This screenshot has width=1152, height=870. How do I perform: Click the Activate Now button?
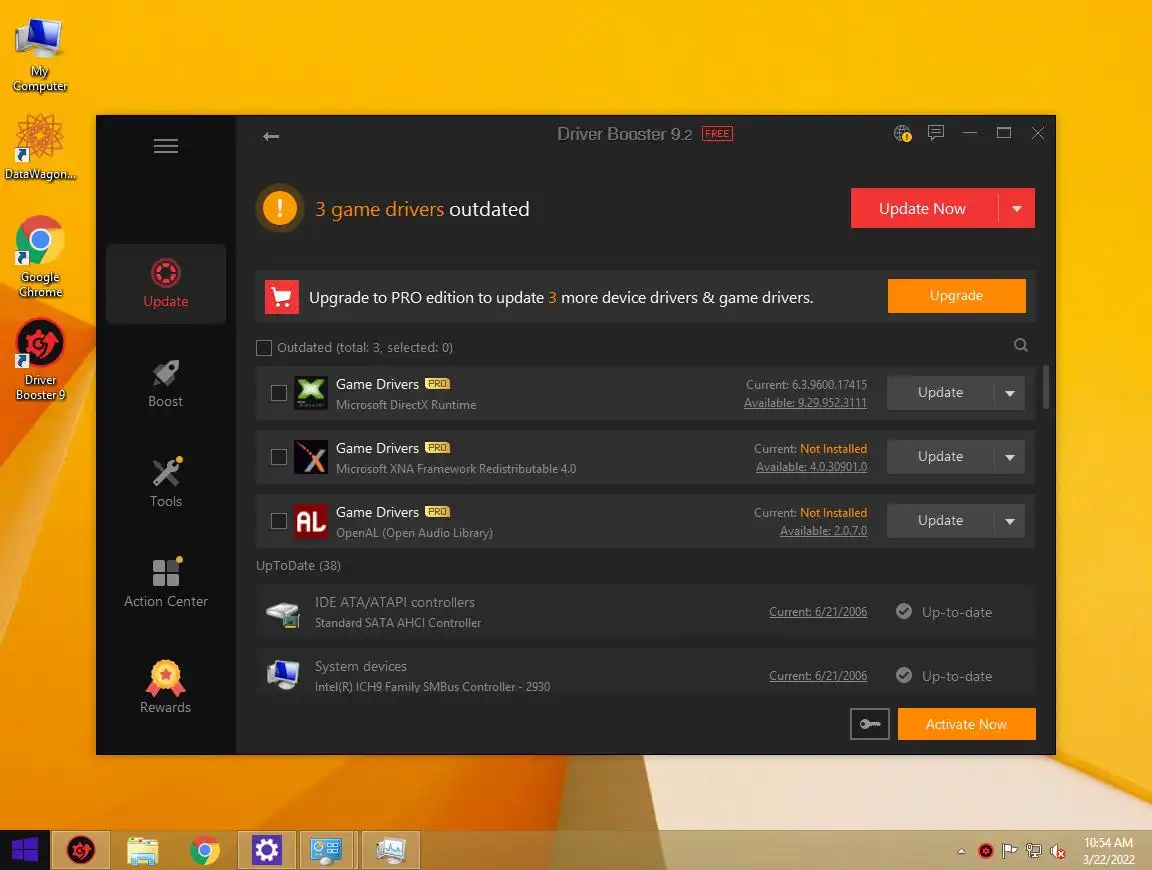tap(966, 724)
